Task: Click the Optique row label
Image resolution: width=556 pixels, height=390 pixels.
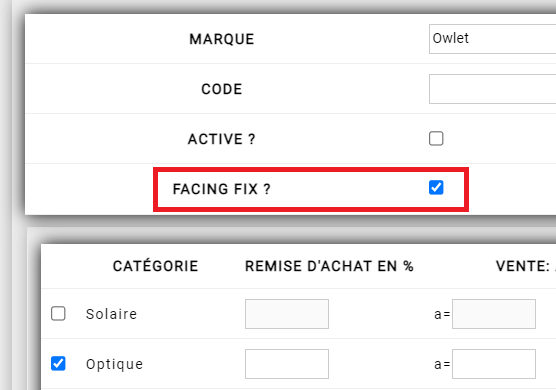Action: tap(114, 364)
